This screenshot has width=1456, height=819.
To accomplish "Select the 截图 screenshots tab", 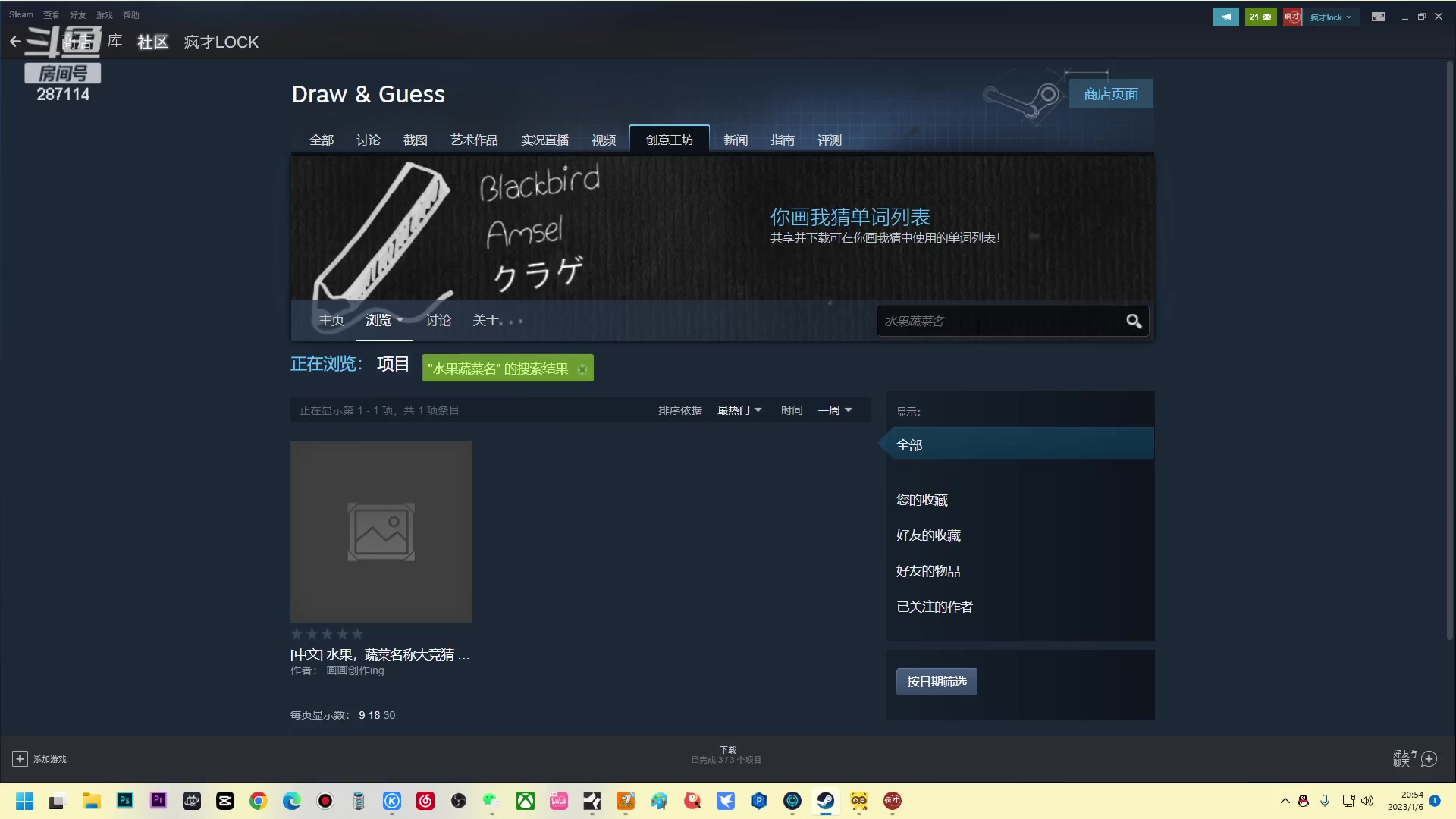I will tap(416, 140).
